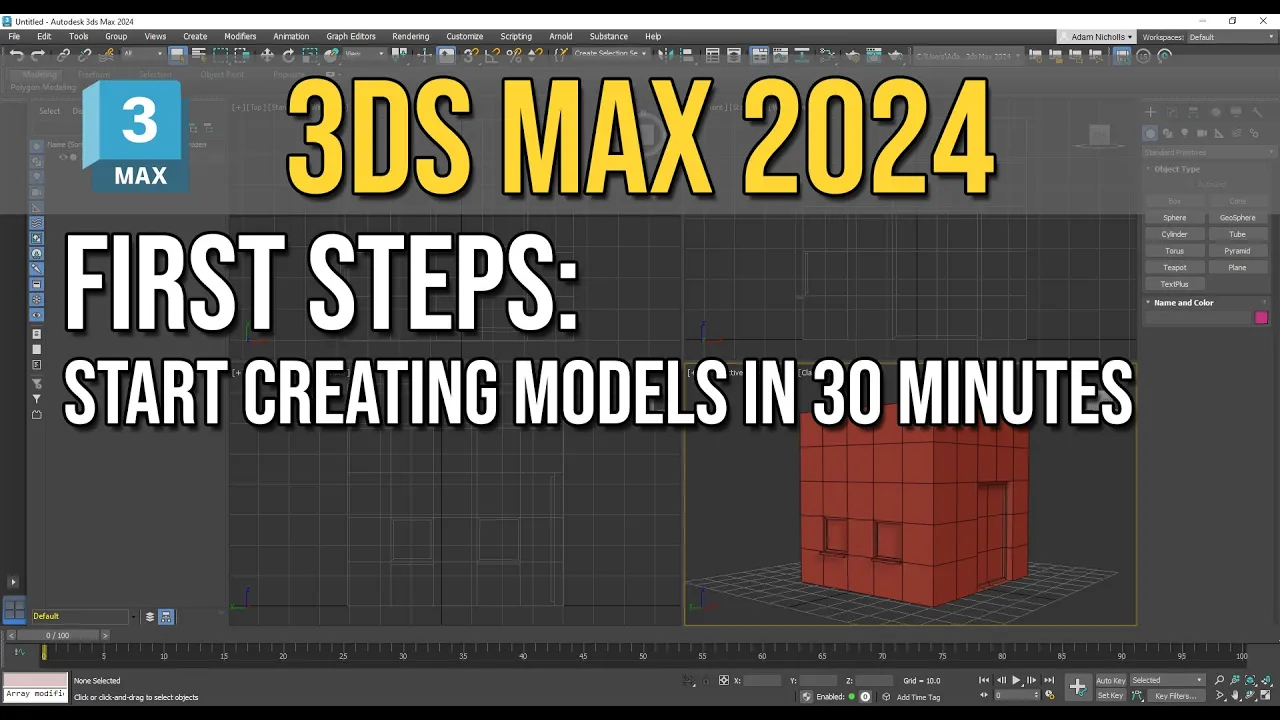The width and height of the screenshot is (1280, 720).
Task: Go to the end frame
Action: [x=1049, y=680]
